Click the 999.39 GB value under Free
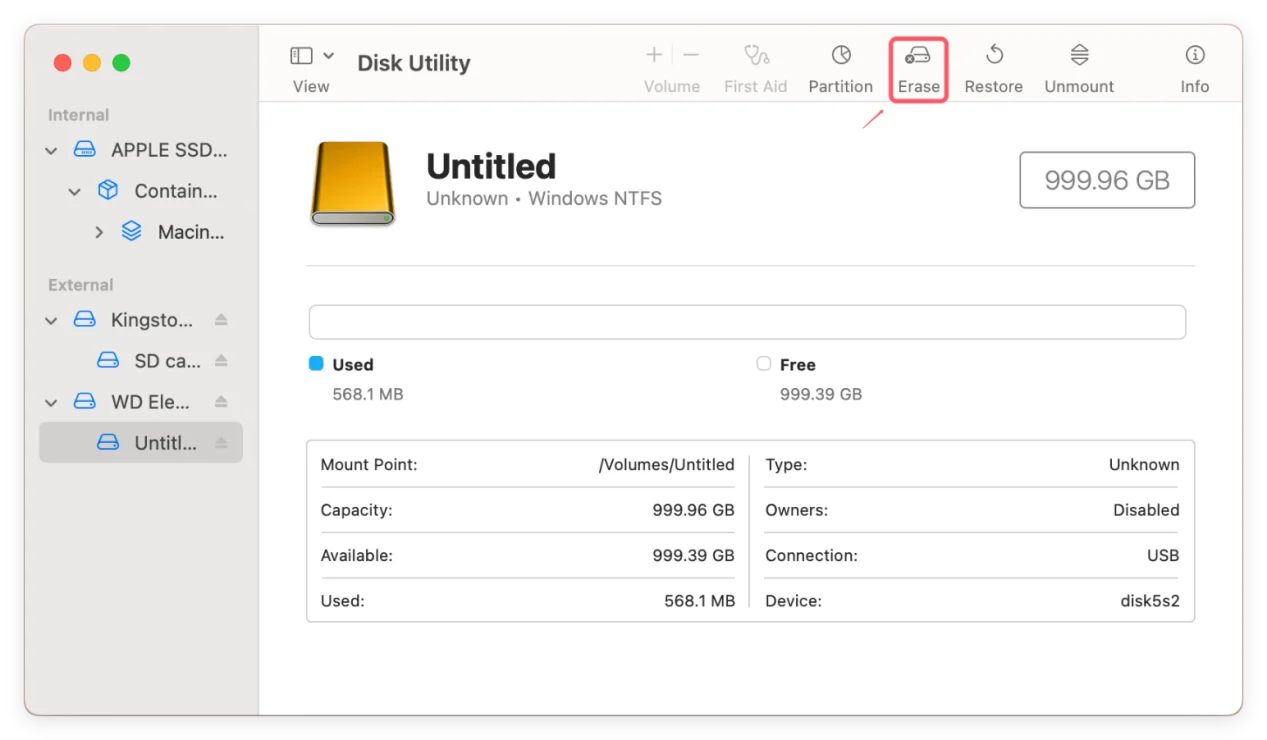Screen dimensions: 1267x740 [821, 394]
